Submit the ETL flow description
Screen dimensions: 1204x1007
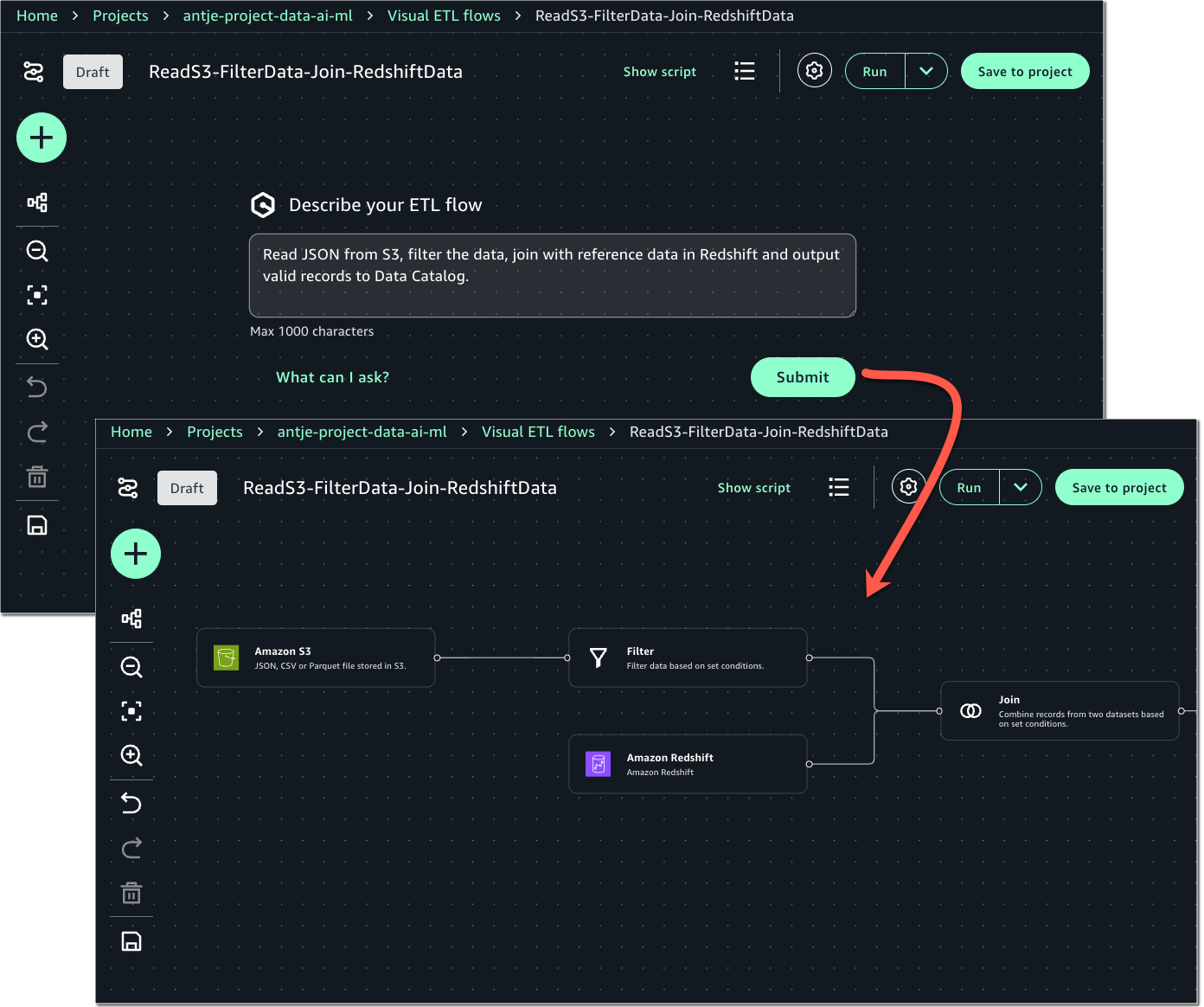pyautogui.click(x=803, y=377)
